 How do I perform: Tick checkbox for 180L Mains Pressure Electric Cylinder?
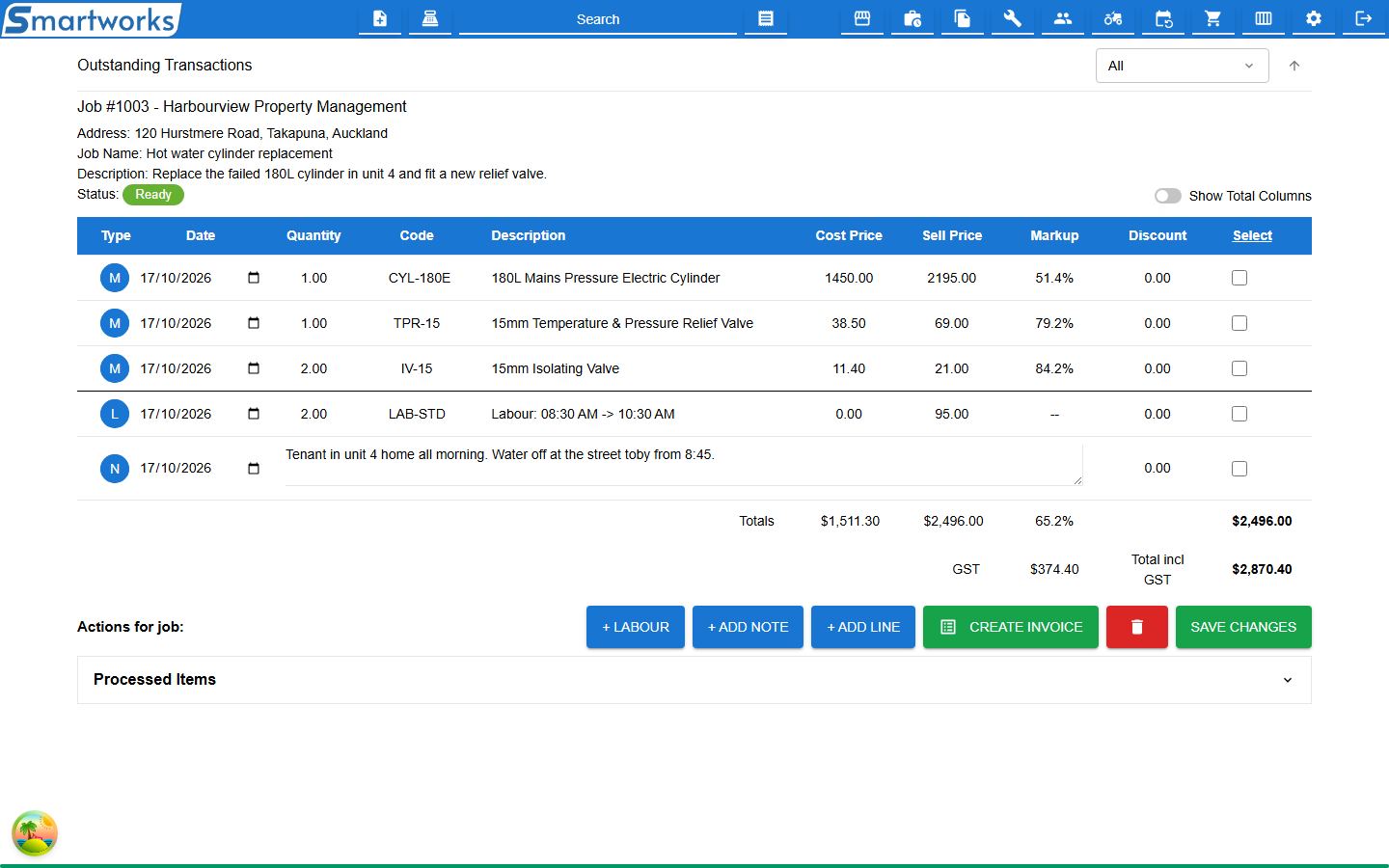click(1239, 278)
